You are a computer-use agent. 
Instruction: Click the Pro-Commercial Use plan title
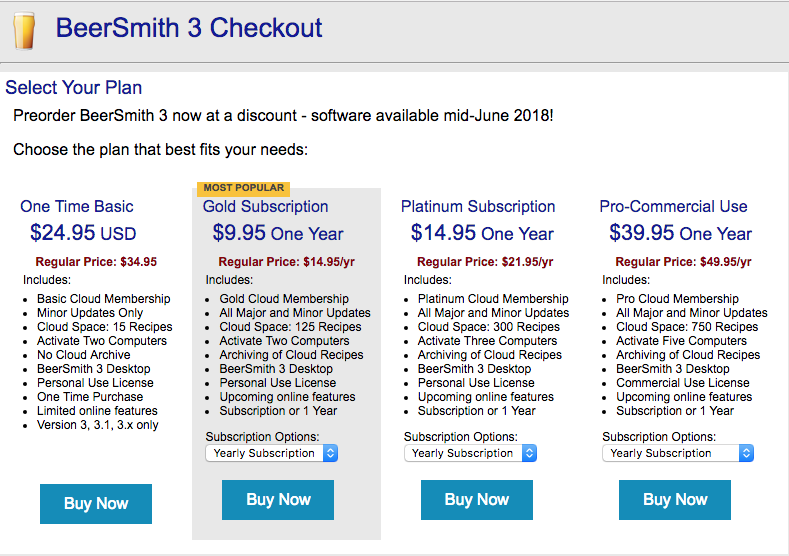point(673,206)
